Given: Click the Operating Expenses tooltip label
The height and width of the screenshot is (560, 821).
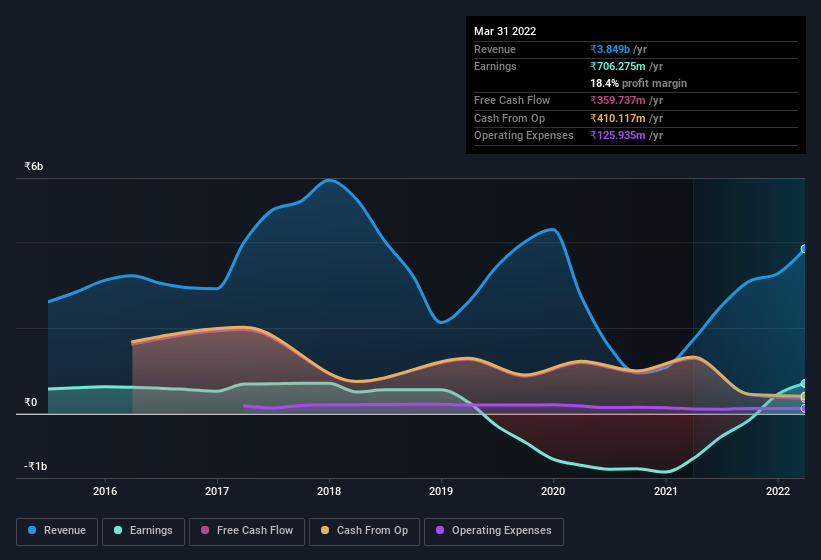Looking at the screenshot, I should tap(524, 136).
